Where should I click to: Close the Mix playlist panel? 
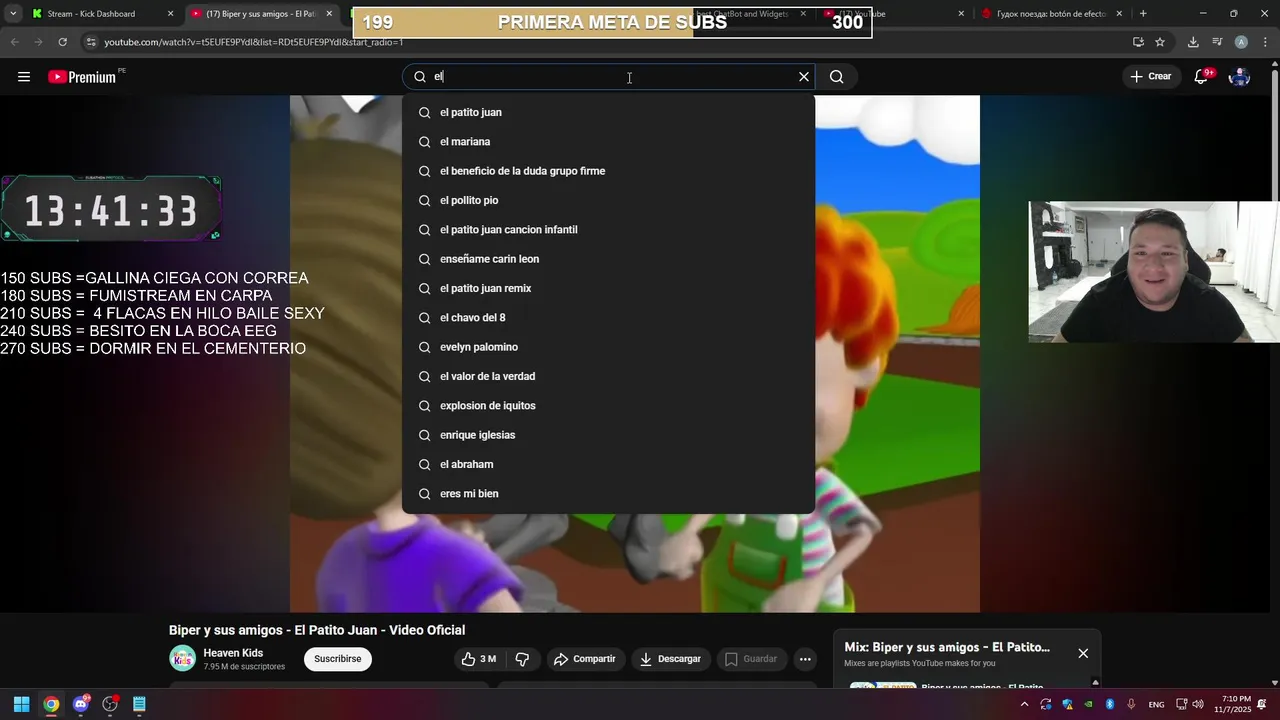[x=1083, y=653]
